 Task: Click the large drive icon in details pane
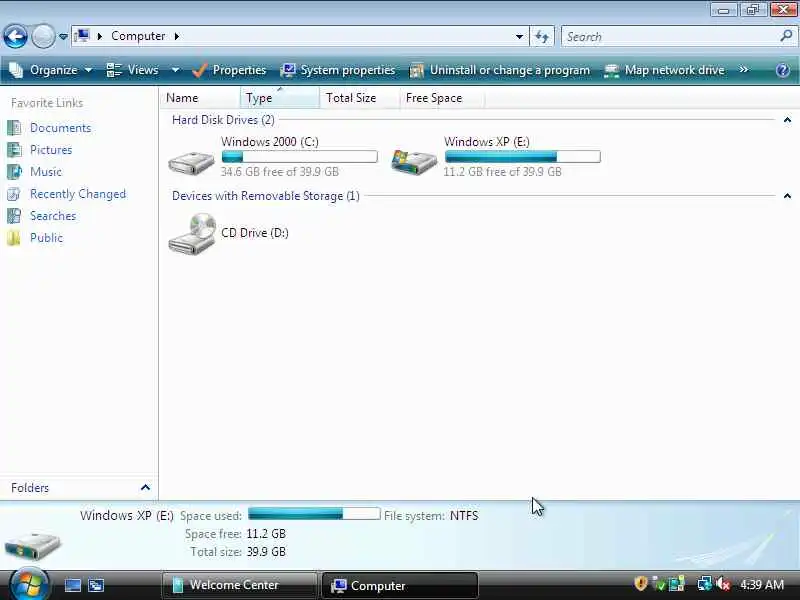32,545
